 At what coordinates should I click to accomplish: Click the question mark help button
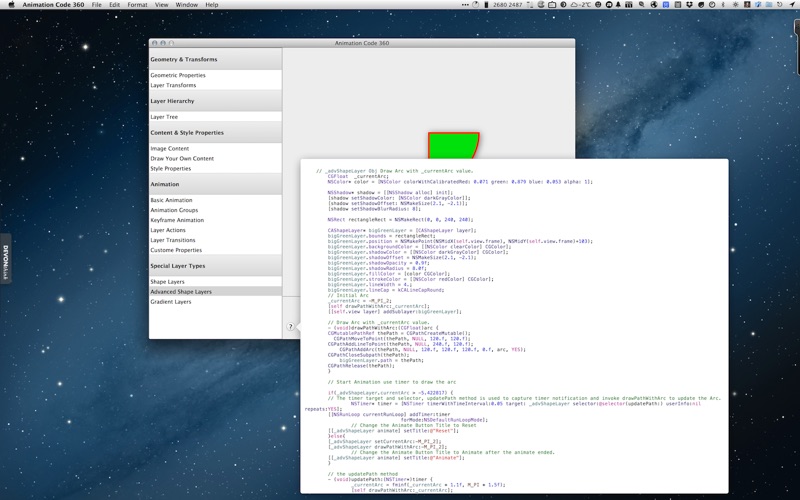coord(290,327)
